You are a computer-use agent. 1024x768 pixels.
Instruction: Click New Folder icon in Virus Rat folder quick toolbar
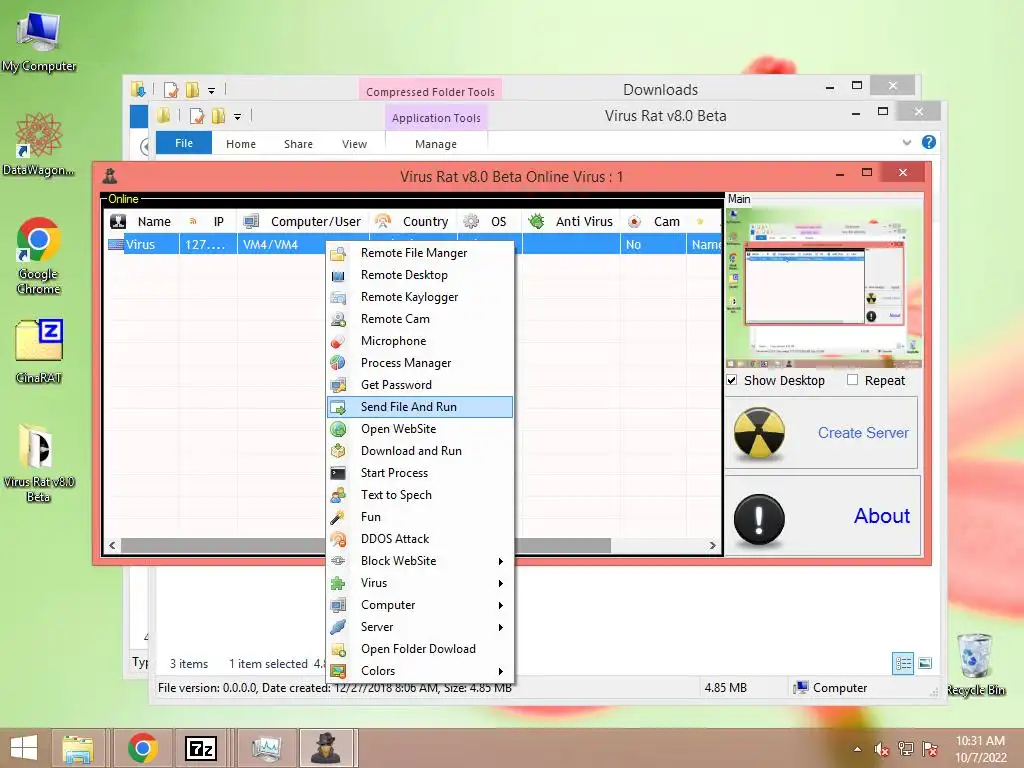tap(218, 116)
